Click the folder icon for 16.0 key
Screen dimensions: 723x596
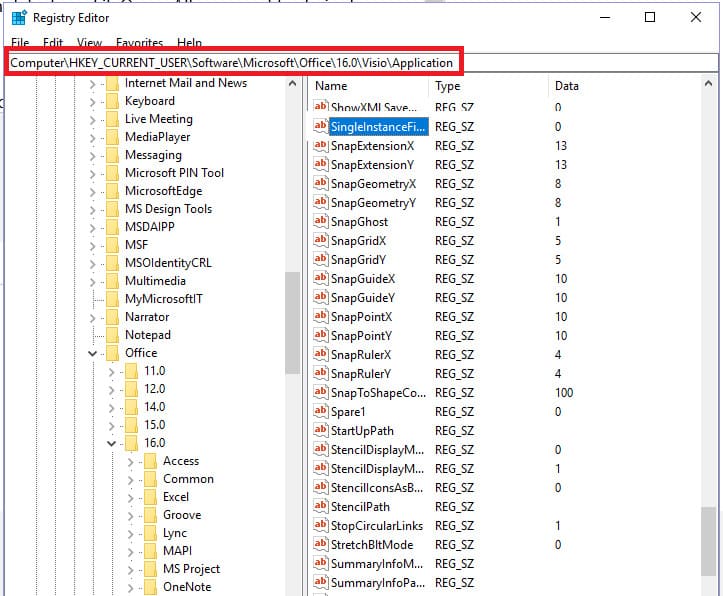point(131,443)
